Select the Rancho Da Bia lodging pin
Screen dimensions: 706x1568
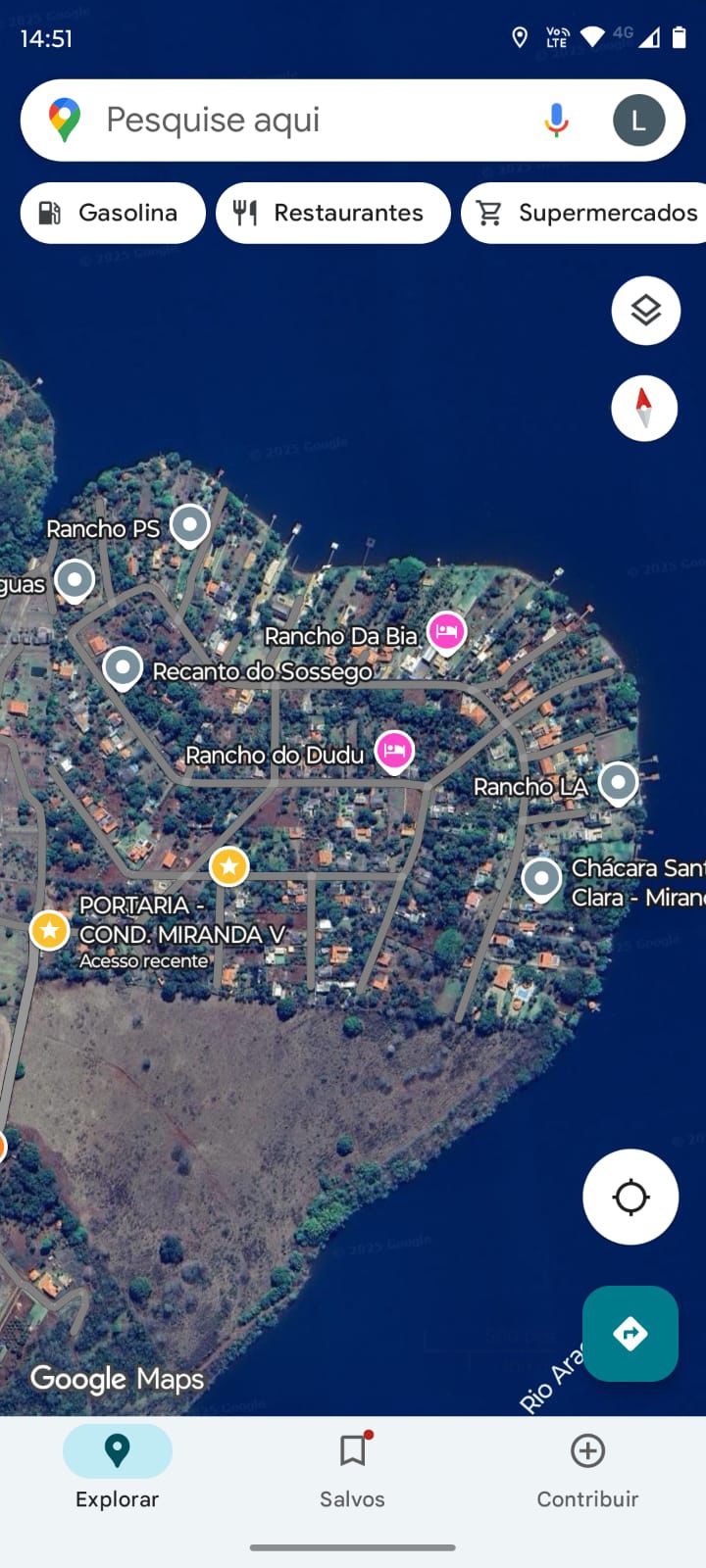(446, 631)
